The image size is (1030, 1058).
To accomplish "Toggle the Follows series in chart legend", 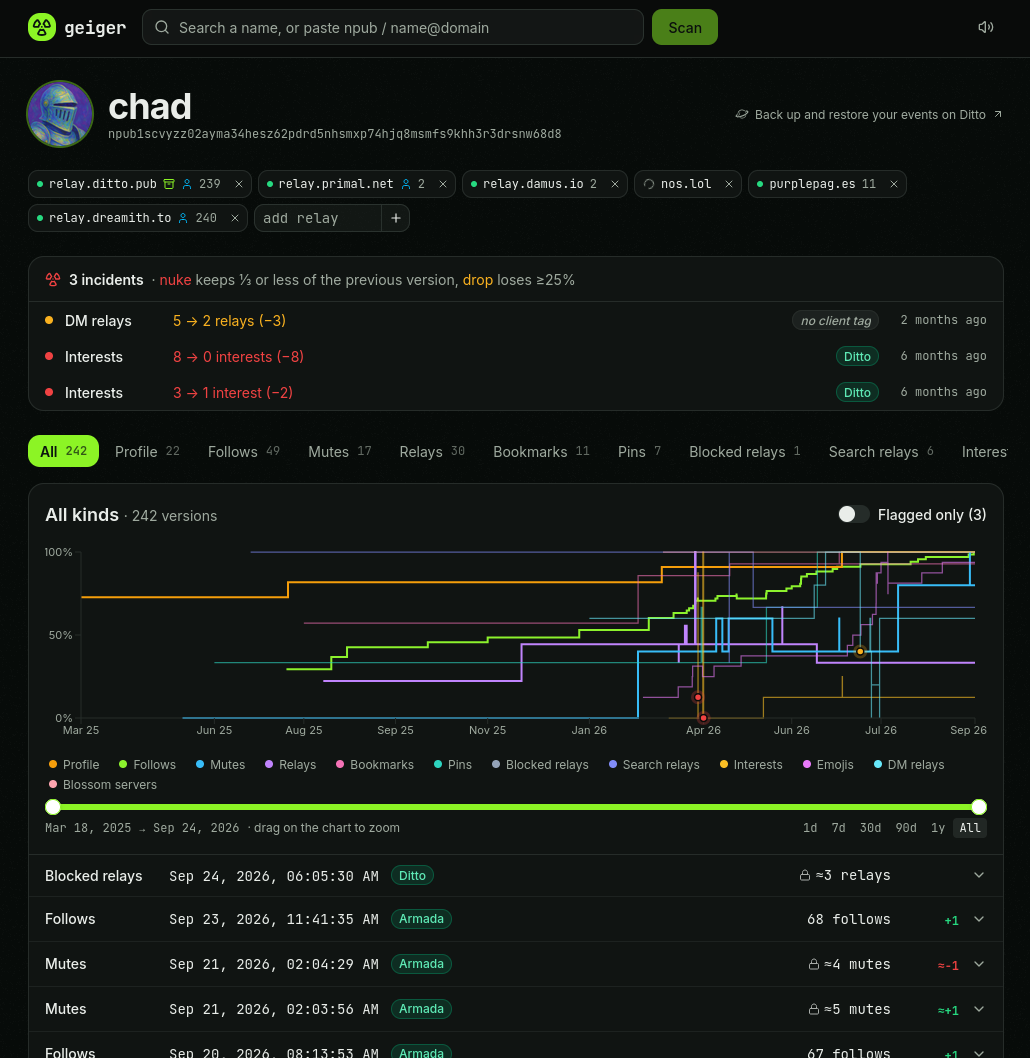I will pos(147,764).
